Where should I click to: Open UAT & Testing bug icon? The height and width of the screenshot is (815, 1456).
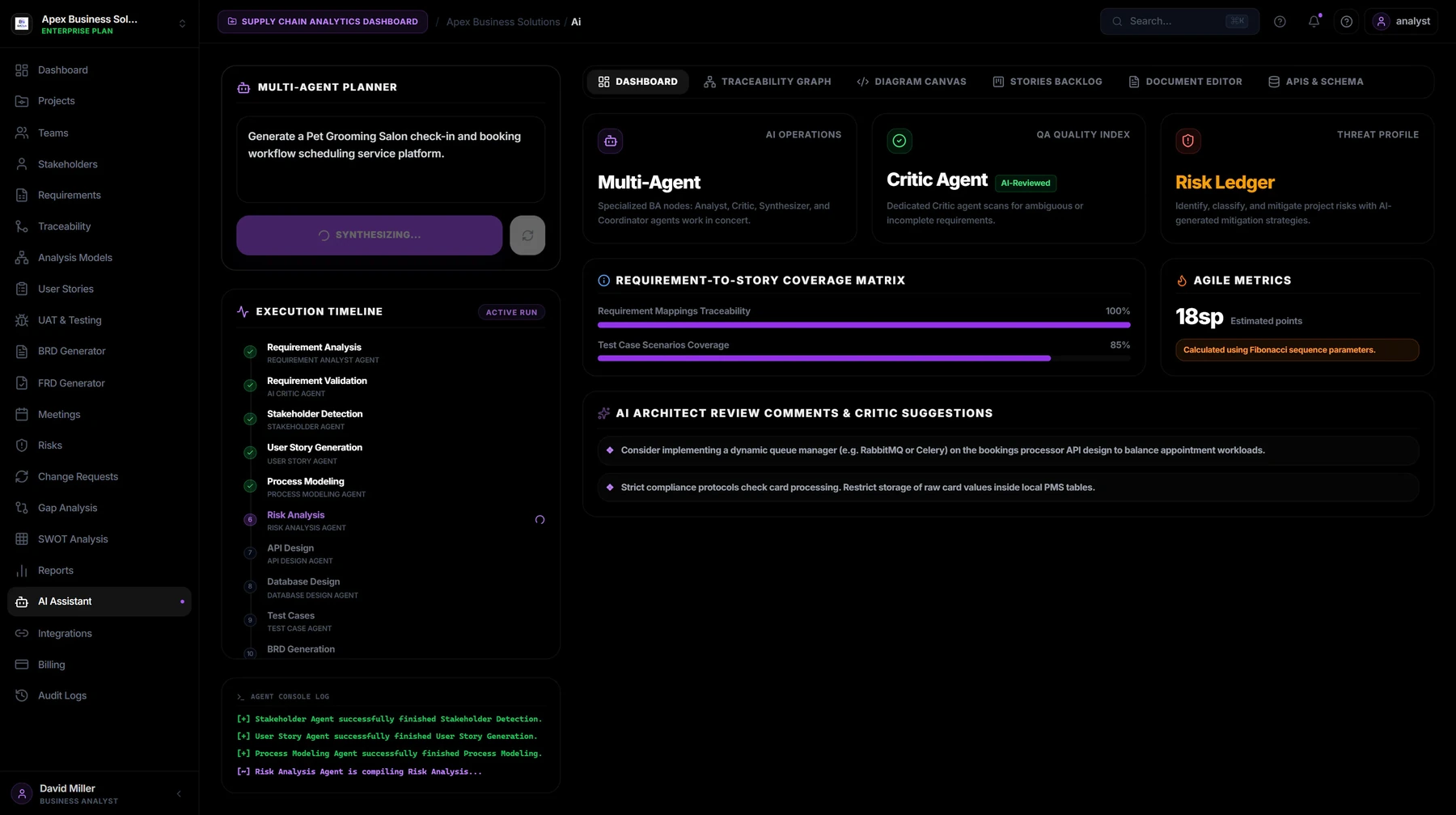[22, 320]
